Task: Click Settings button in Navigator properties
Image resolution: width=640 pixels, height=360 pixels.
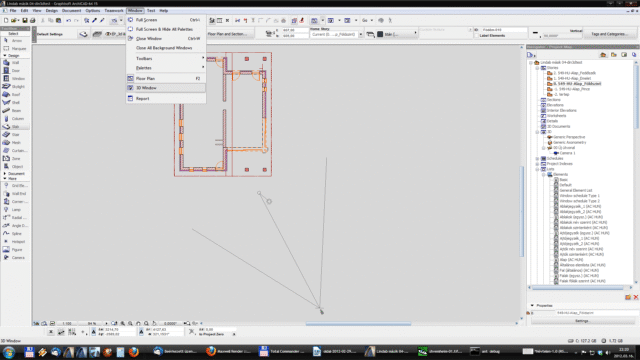Action: [582, 321]
